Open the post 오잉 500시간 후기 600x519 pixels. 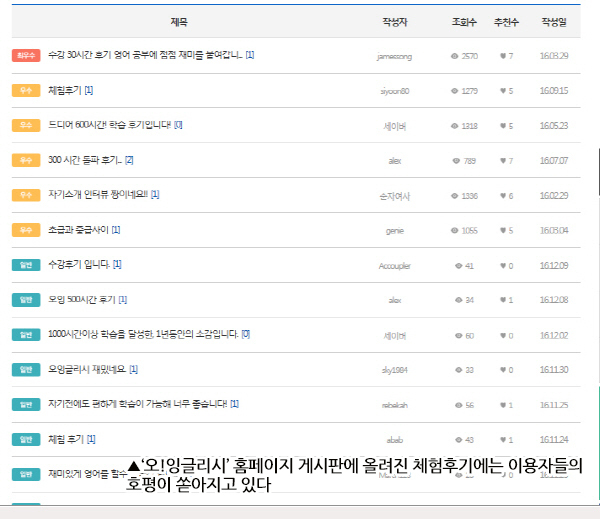click(82, 300)
